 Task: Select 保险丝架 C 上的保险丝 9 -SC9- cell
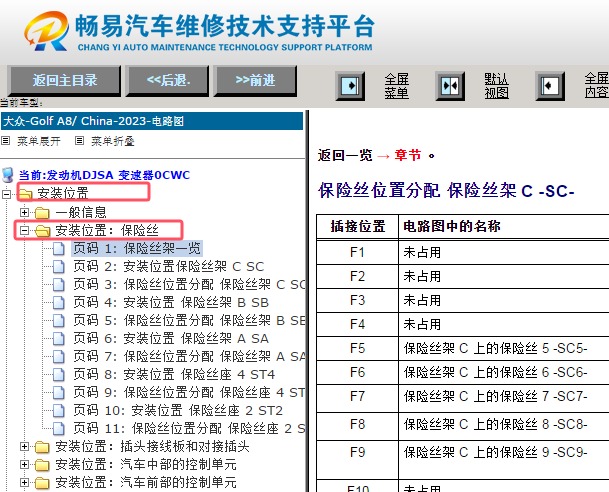coord(503,460)
